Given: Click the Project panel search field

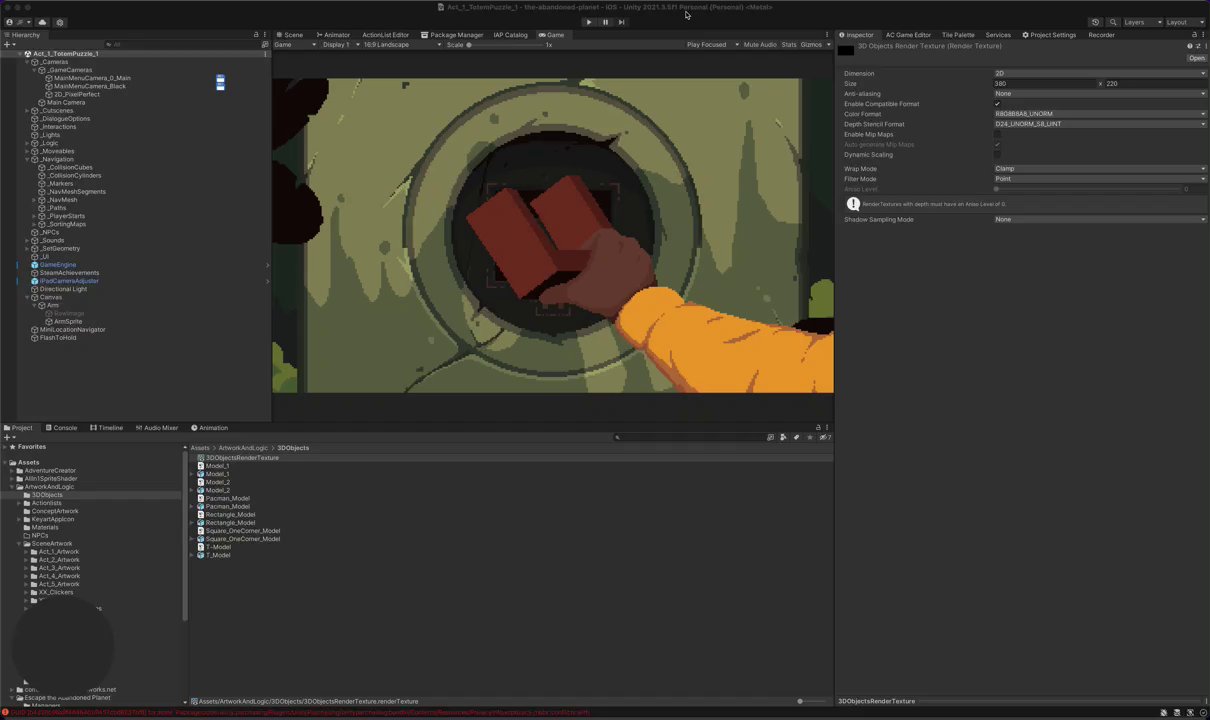Looking at the screenshot, I should coord(688,437).
